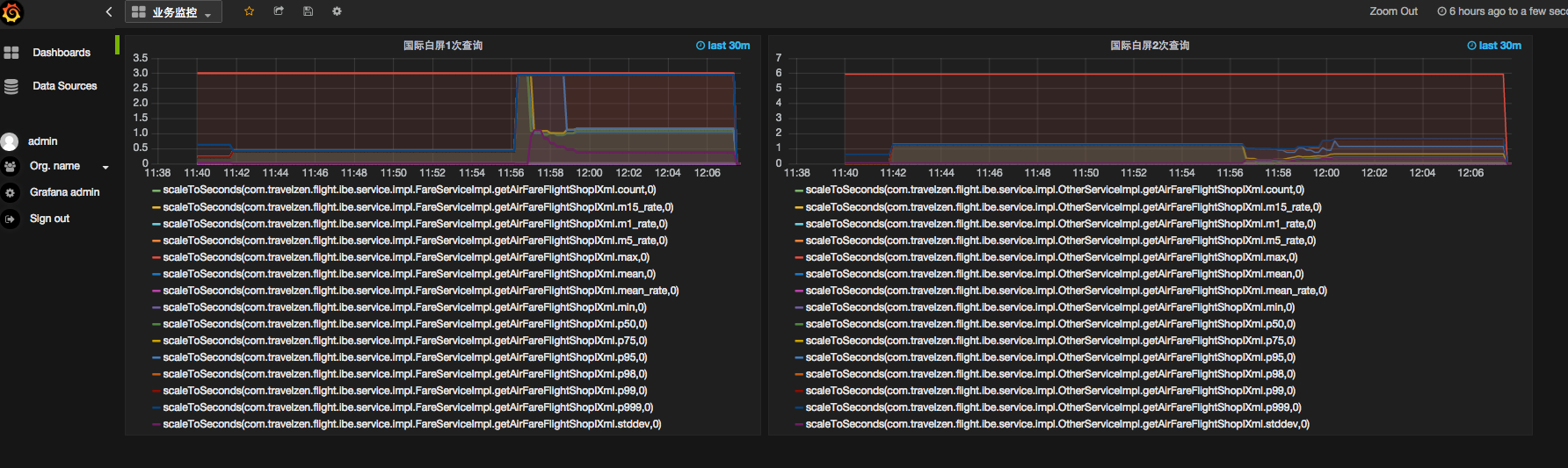
Task: Toggle FareServiceImpl m5_rate legend entry
Action: (415, 241)
